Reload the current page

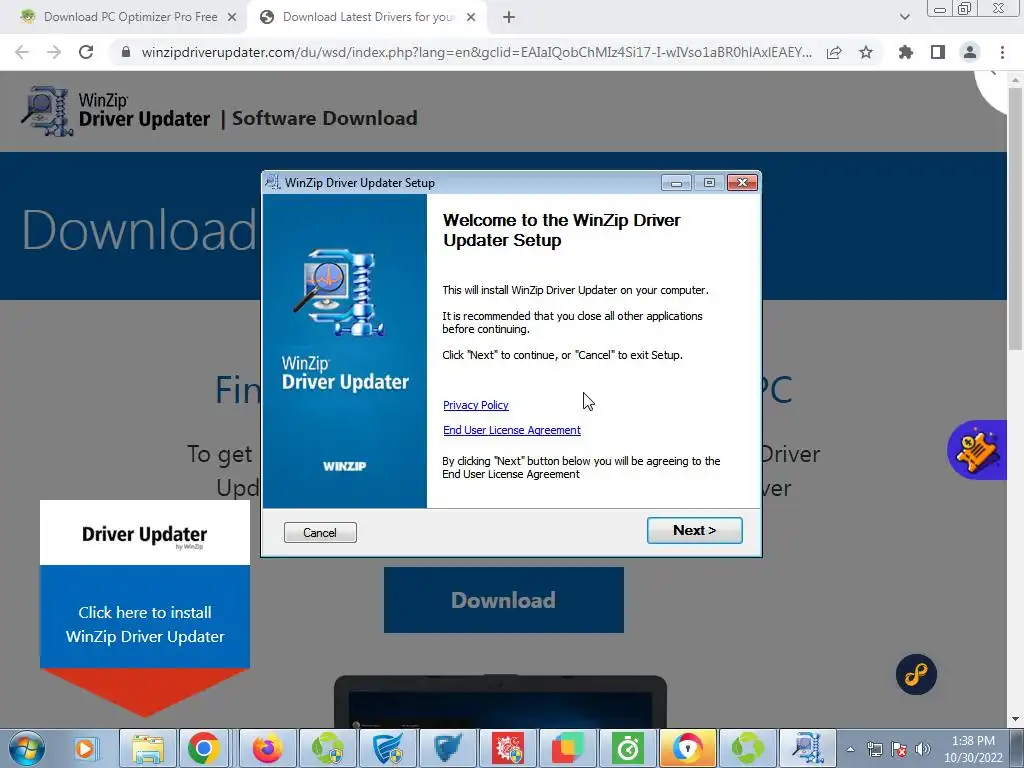86,52
